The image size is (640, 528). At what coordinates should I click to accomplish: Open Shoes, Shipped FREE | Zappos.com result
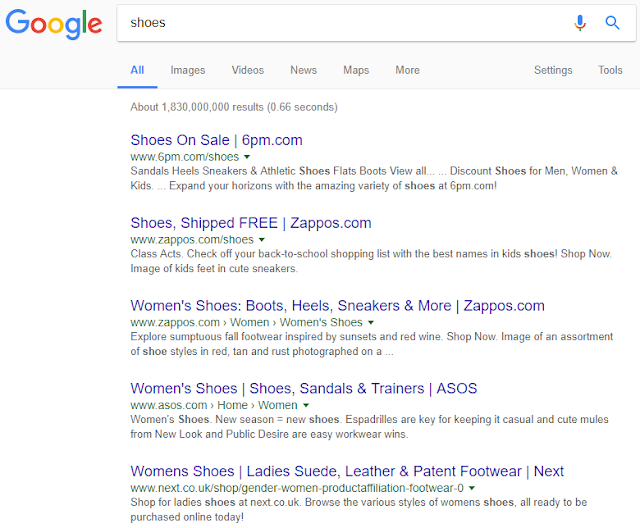[x=251, y=223]
